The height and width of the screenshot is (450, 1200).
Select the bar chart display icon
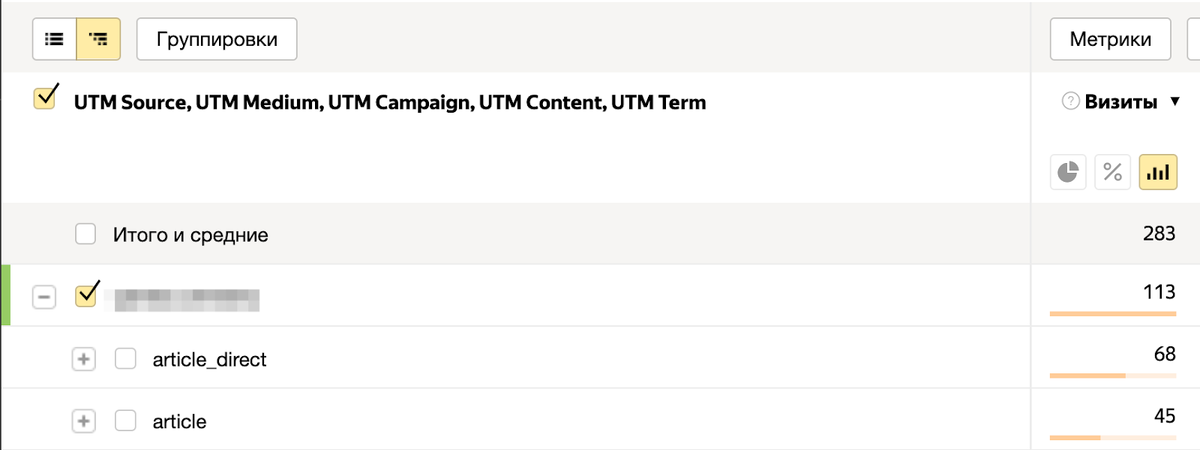[x=1158, y=172]
